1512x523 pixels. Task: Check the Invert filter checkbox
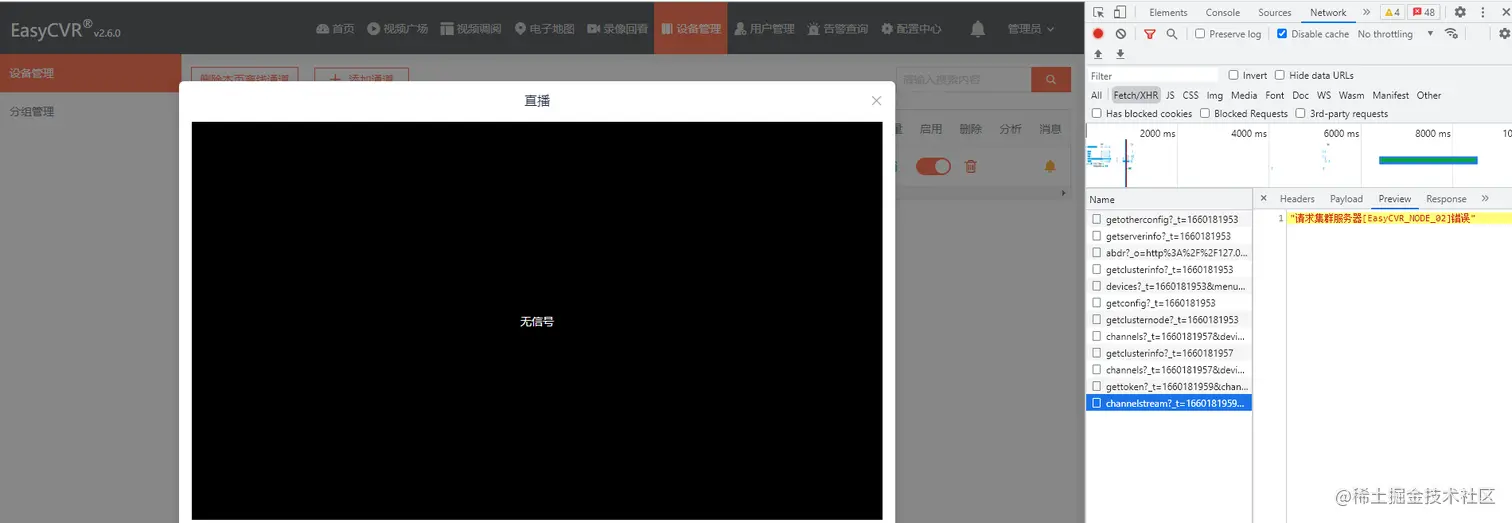click(1233, 75)
